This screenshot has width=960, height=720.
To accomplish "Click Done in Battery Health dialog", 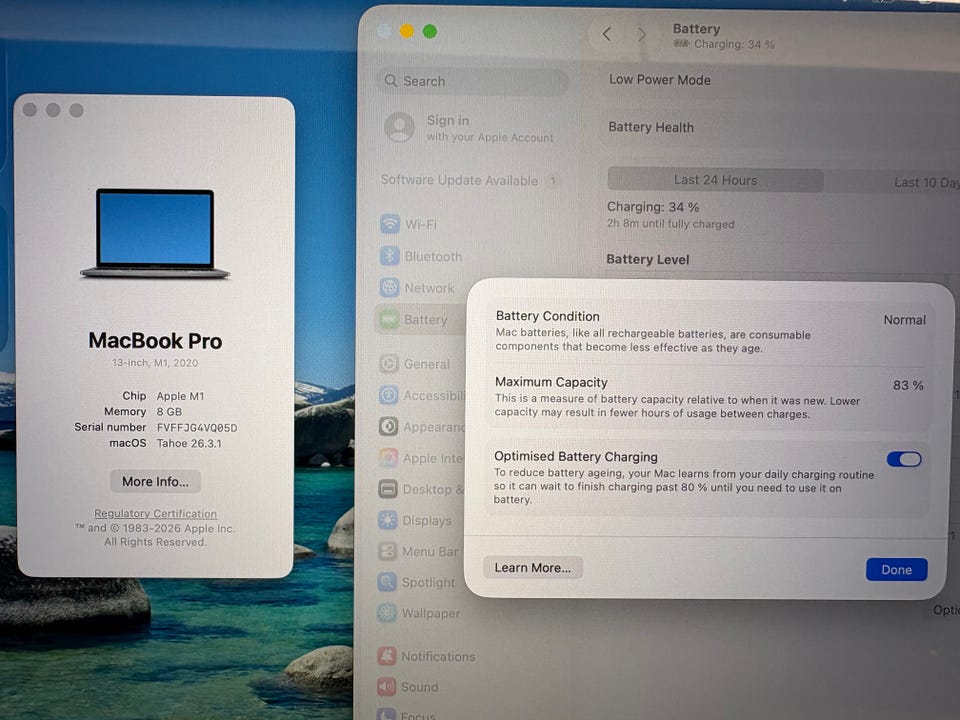I will pyautogui.click(x=896, y=569).
